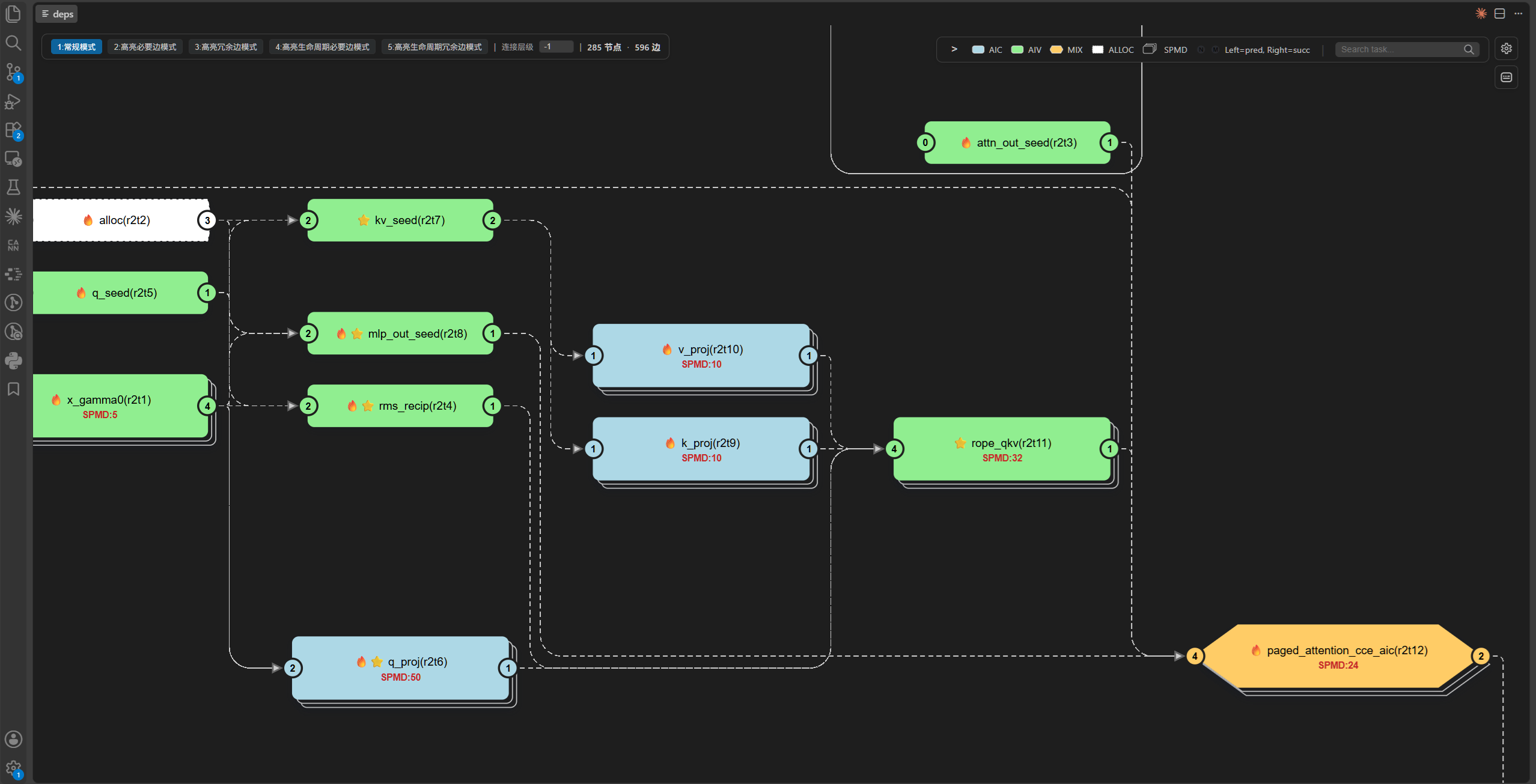The image size is (1536, 784).
Task: Click the predecessor port 0 on attn_out_seed(r2t3)
Action: click(x=925, y=143)
